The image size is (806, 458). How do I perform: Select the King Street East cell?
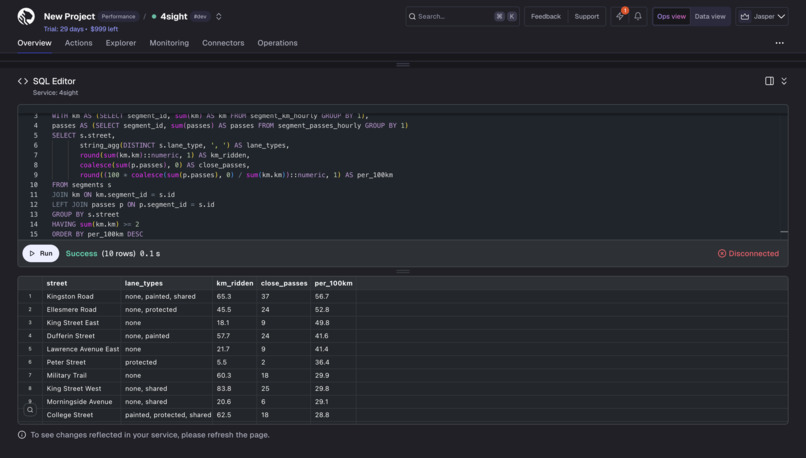pyautogui.click(x=81, y=323)
